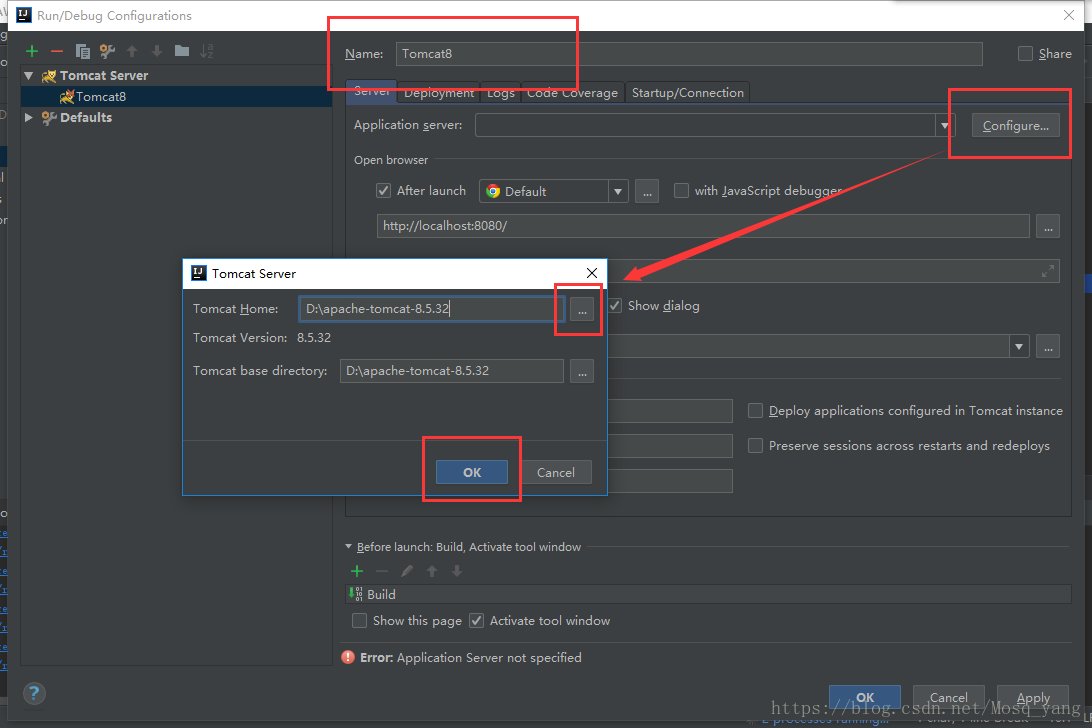Focus the Tomcat Home path field
This screenshot has height=728, width=1092.
pos(431,309)
